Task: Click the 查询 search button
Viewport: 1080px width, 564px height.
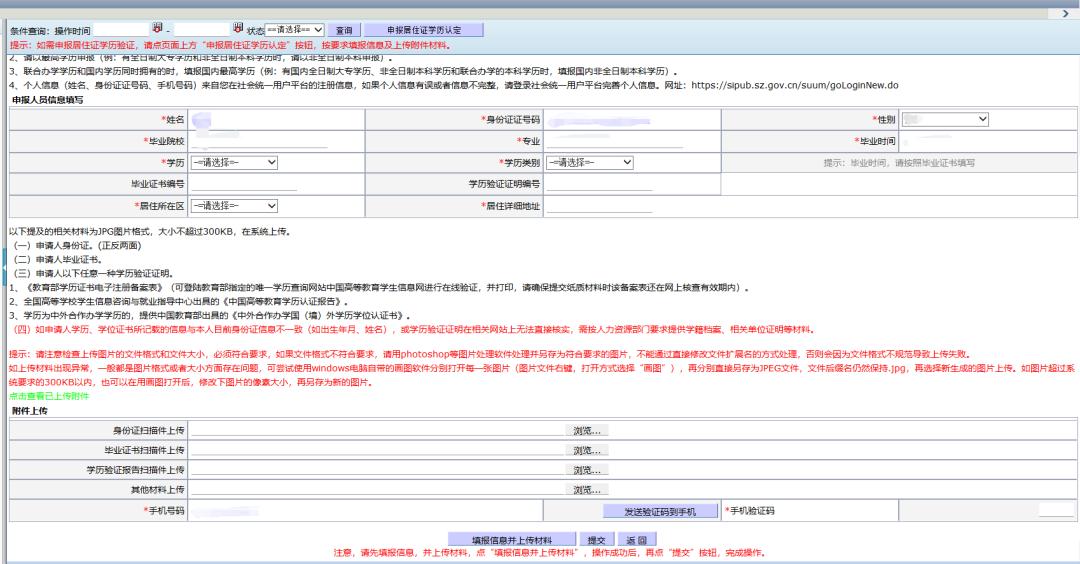Action: (343, 30)
